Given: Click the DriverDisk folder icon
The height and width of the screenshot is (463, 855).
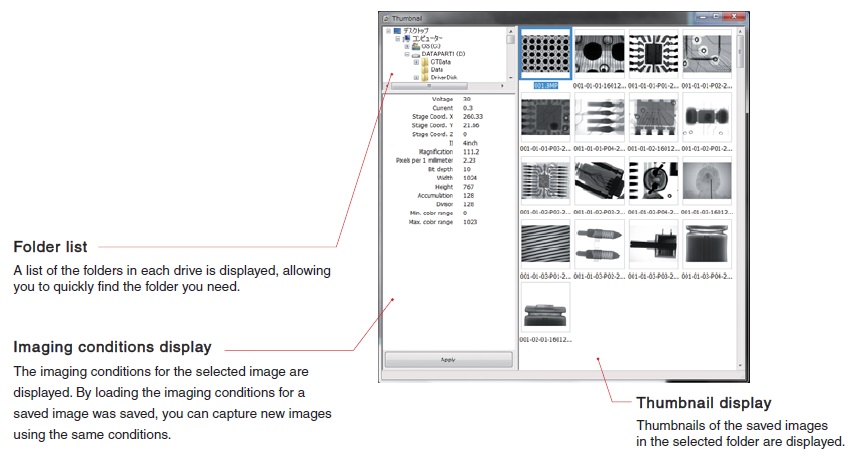Looking at the screenshot, I should coord(425,77).
